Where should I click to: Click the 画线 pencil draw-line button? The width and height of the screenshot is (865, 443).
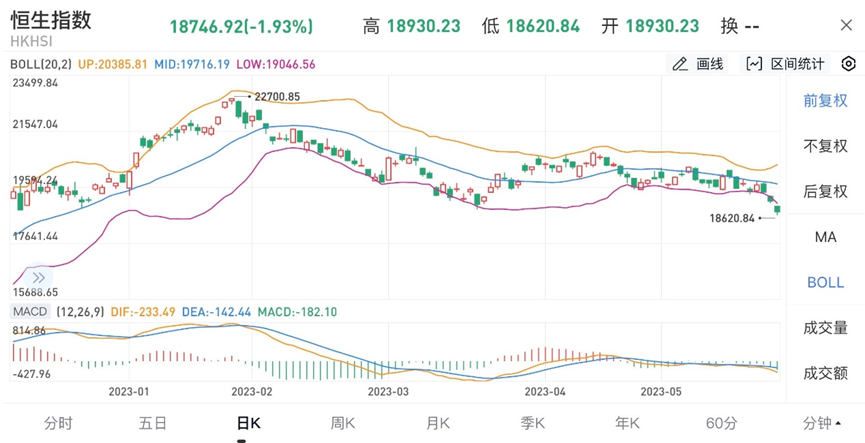pos(697,64)
